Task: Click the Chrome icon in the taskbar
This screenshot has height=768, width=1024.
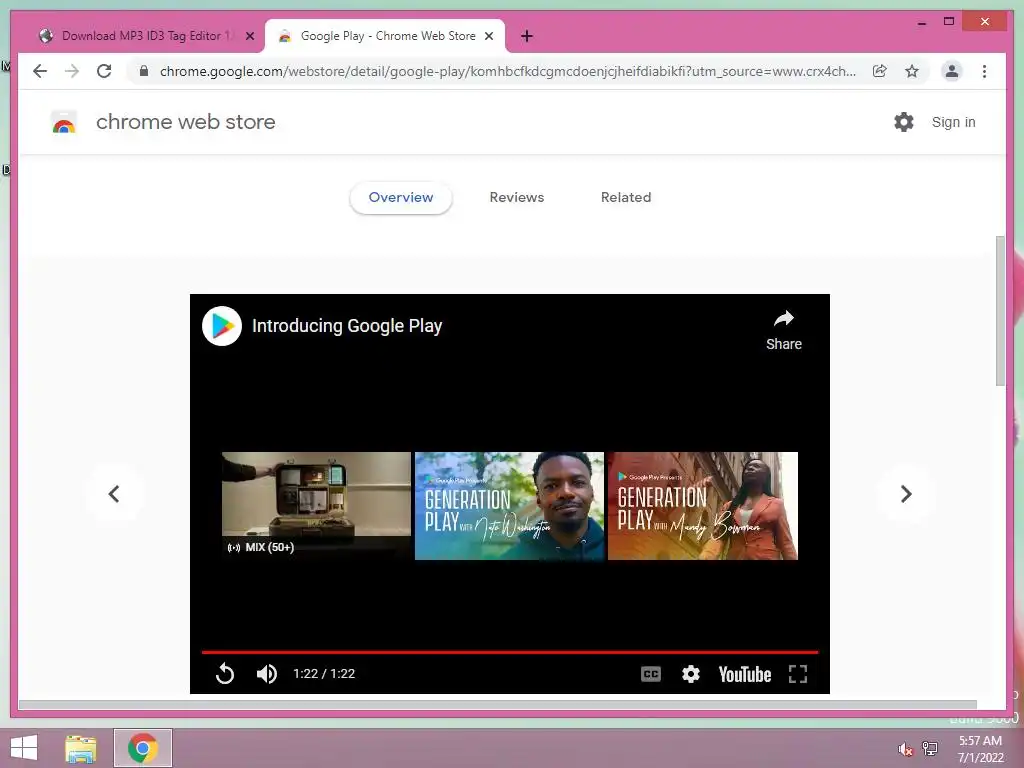Action: 143,748
